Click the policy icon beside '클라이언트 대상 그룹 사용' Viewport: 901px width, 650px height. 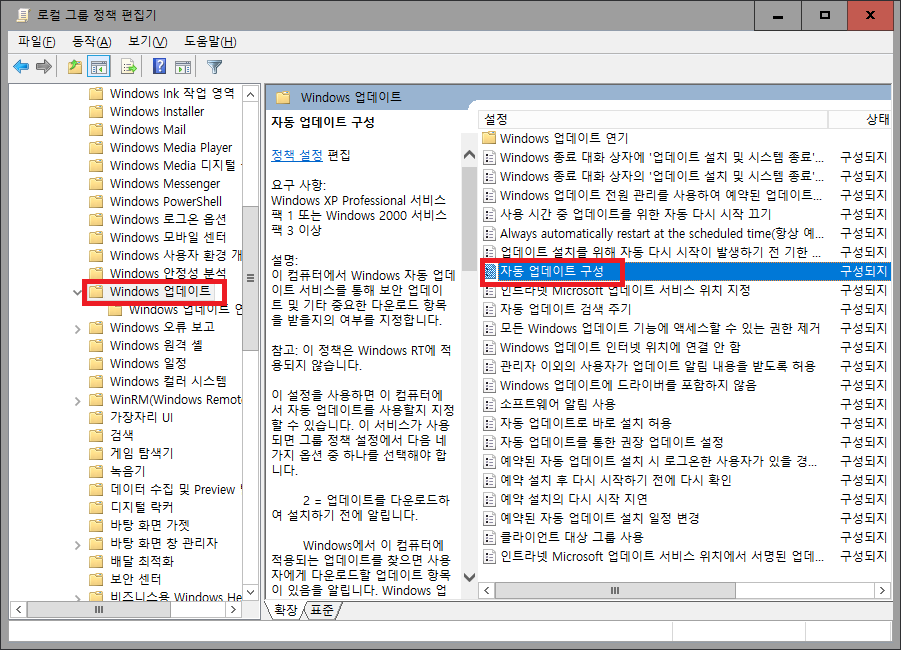coord(490,537)
